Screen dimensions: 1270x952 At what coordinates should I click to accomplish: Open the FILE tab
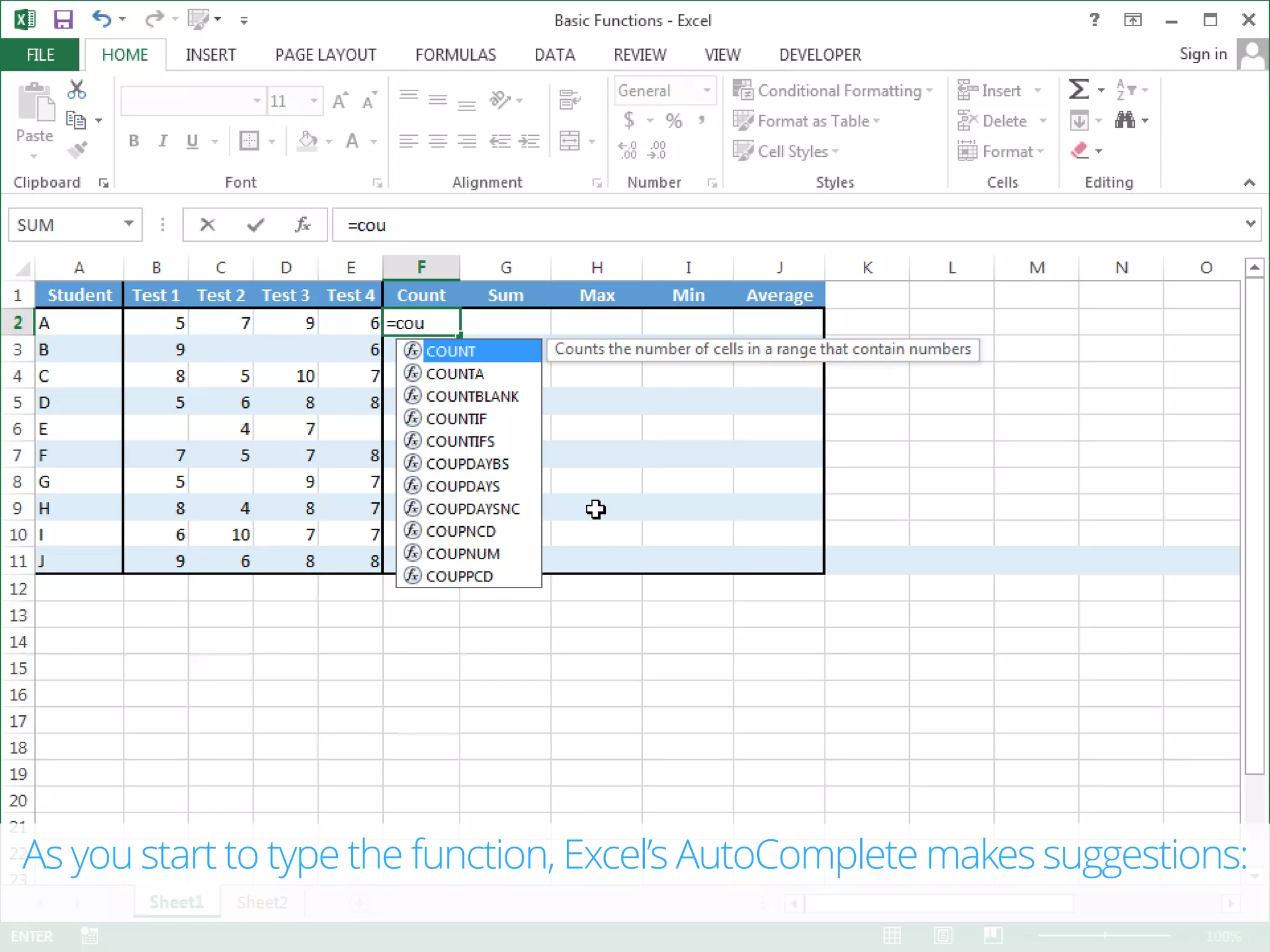tap(40, 55)
